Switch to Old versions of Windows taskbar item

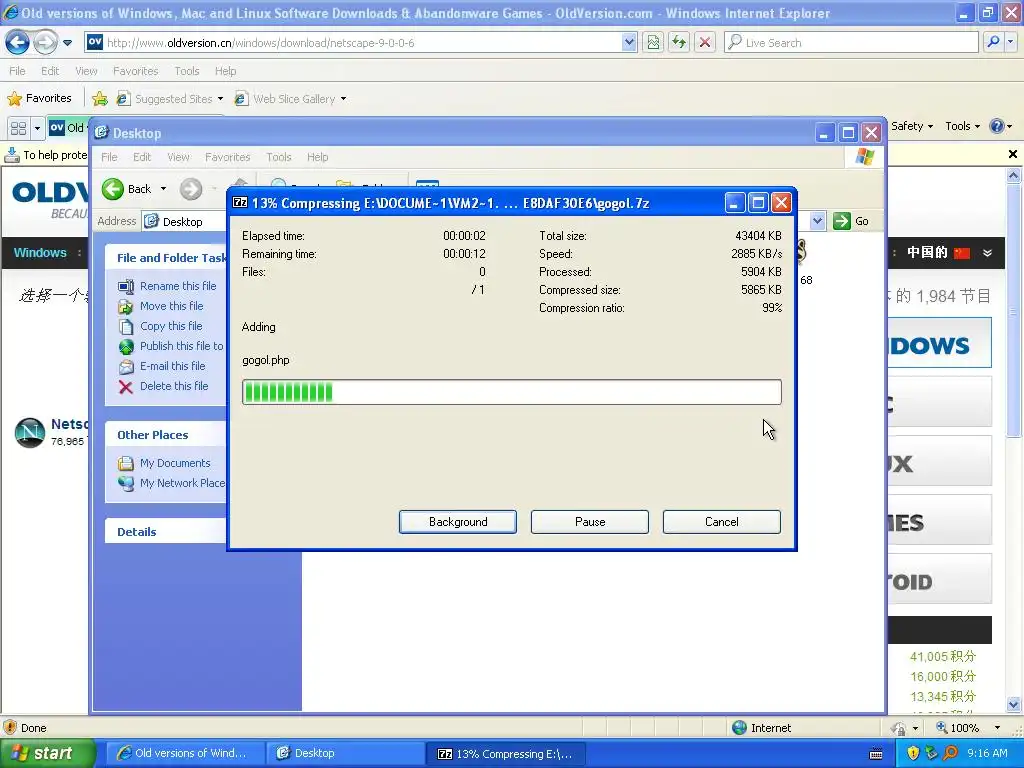coord(185,754)
